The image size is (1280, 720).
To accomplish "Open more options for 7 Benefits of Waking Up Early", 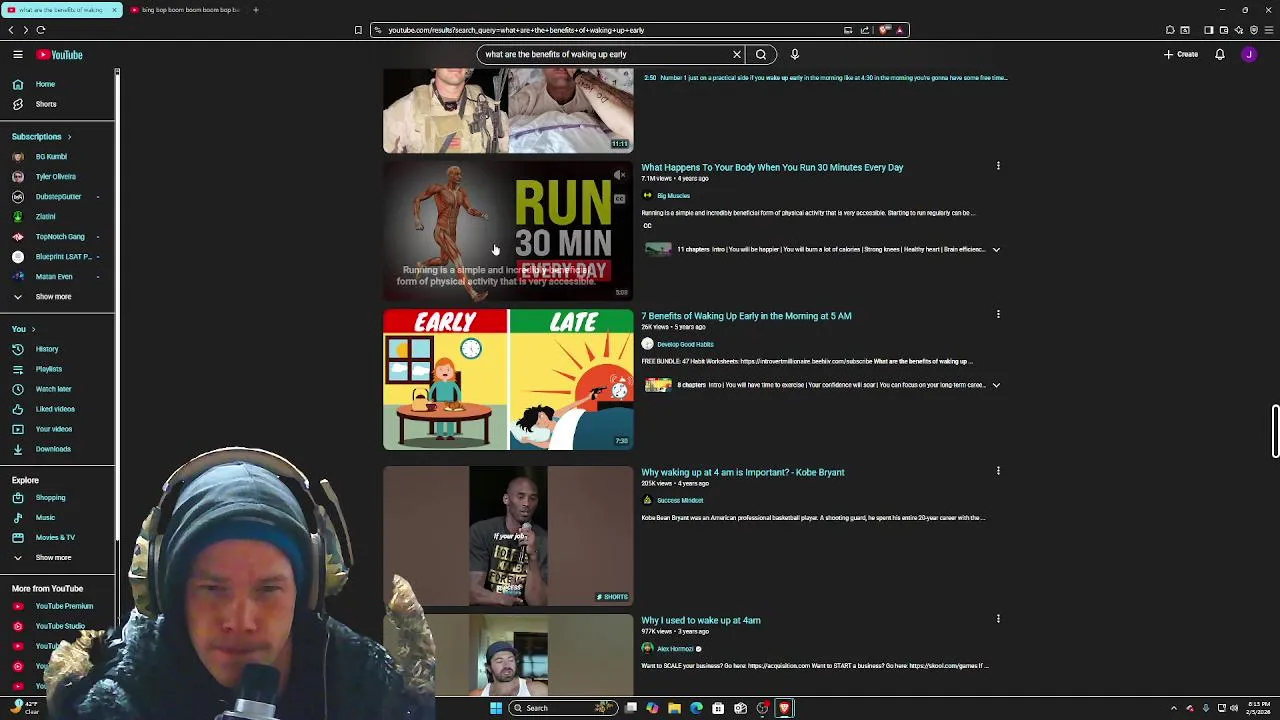I will pyautogui.click(x=998, y=314).
